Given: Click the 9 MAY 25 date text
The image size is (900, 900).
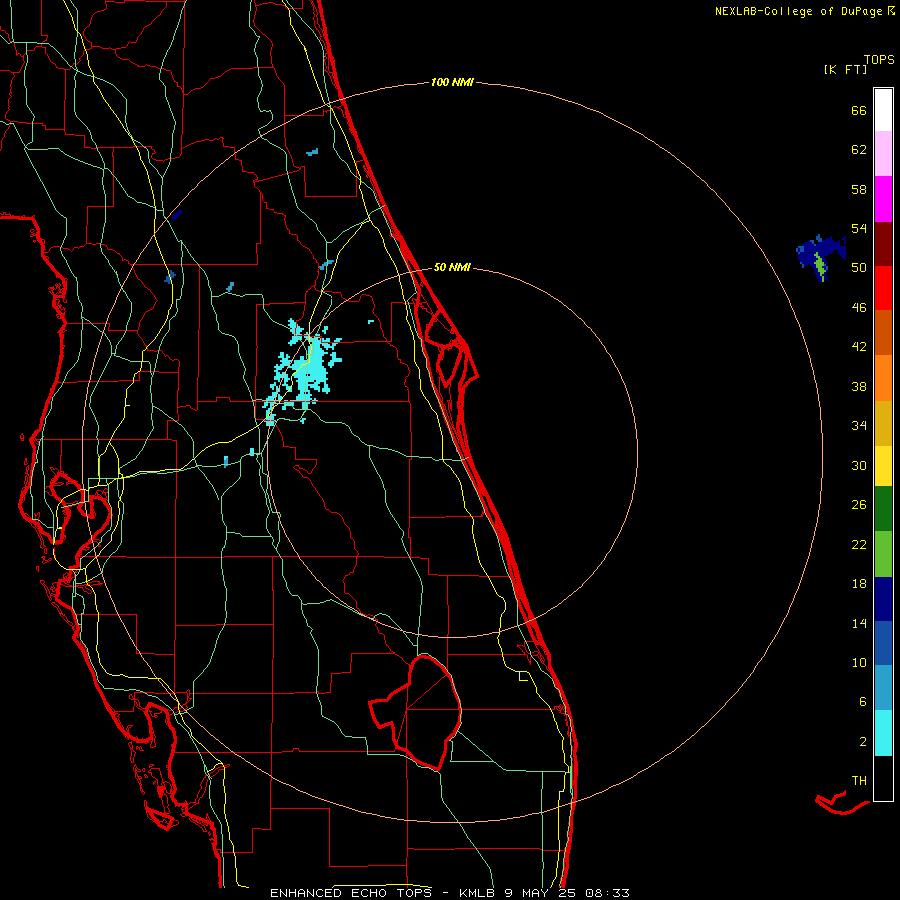Looking at the screenshot, I should tap(541, 893).
